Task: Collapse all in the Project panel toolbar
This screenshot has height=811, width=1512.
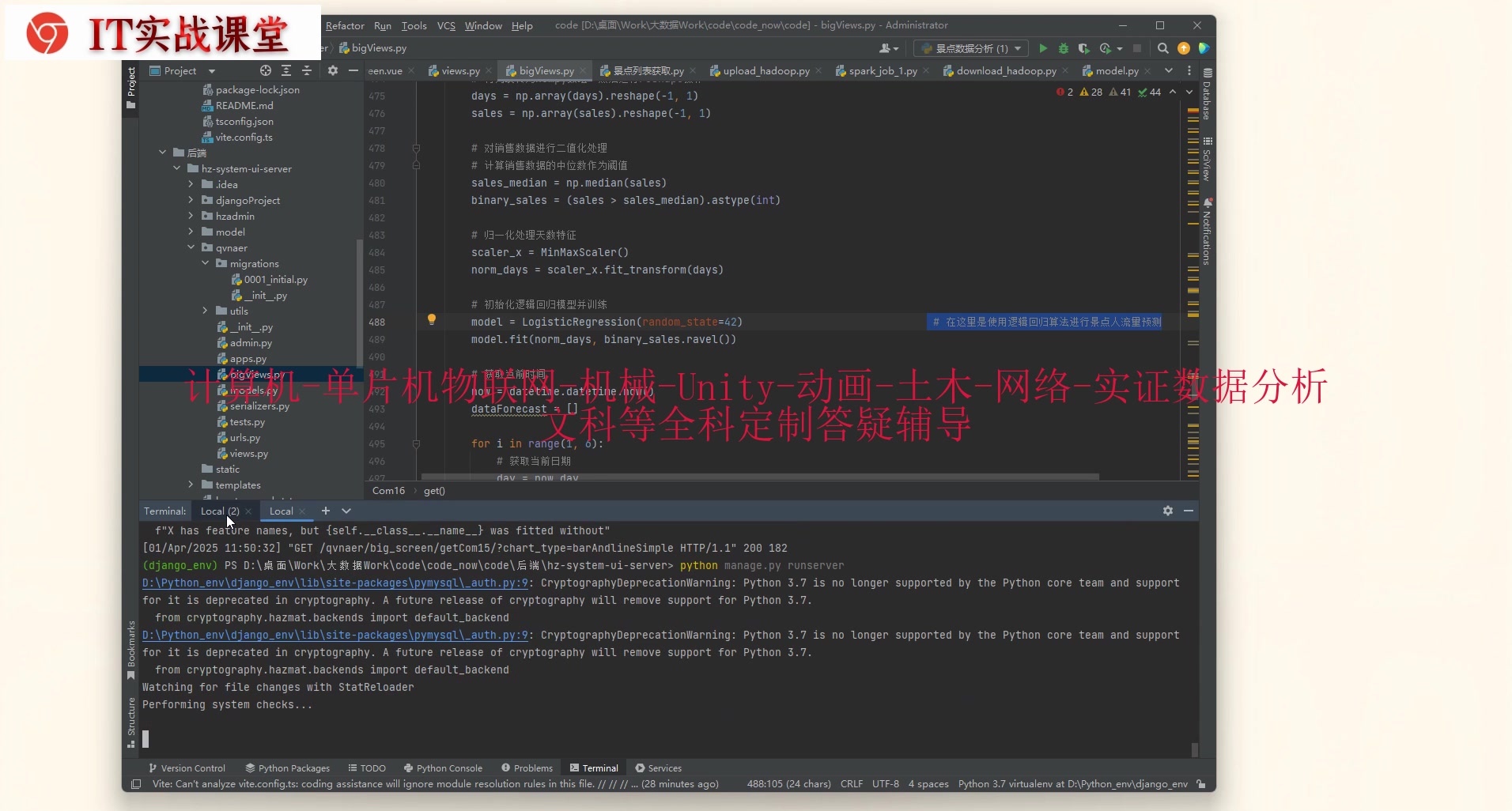Action: (307, 70)
